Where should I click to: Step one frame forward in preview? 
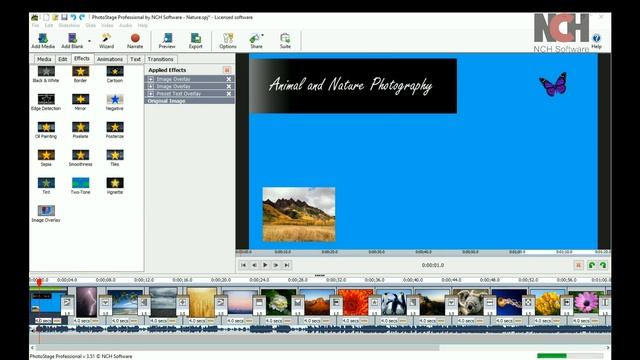click(276, 265)
